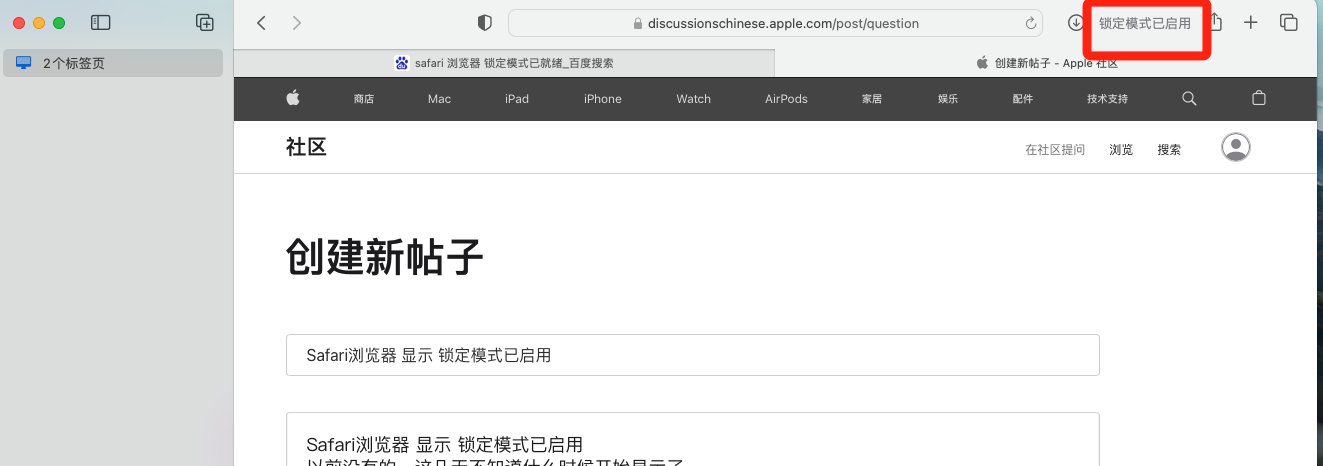
Task: Click the lock icon in address bar
Action: (638, 23)
